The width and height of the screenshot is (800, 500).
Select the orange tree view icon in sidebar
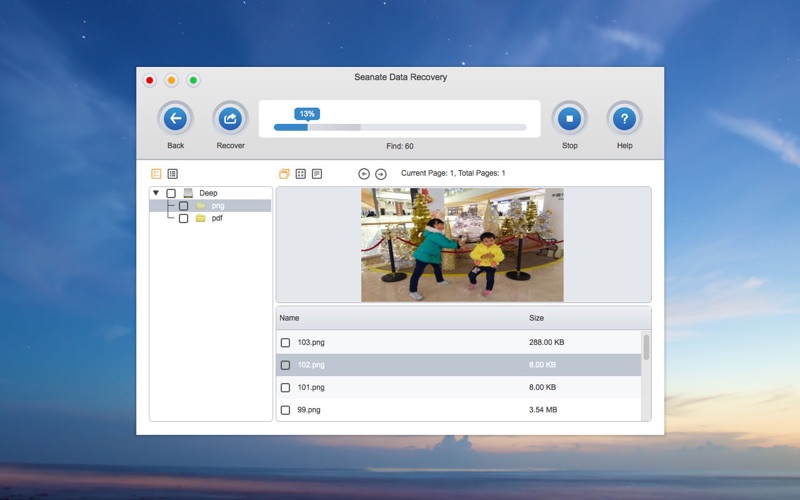pyautogui.click(x=156, y=174)
